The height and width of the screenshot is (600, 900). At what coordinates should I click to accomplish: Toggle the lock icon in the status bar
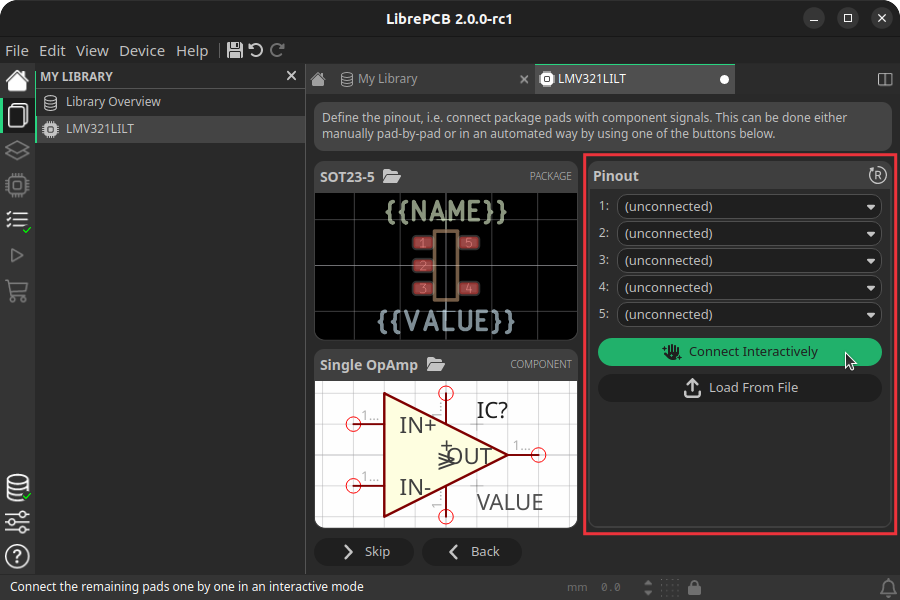click(696, 587)
